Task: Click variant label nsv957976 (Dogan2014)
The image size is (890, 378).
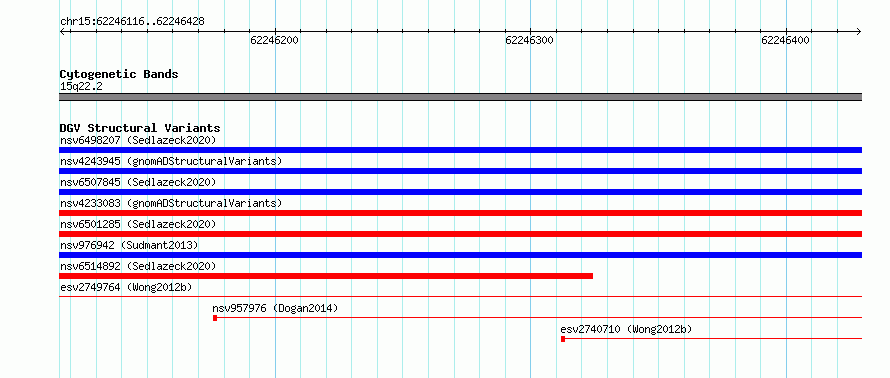Action: coord(275,308)
